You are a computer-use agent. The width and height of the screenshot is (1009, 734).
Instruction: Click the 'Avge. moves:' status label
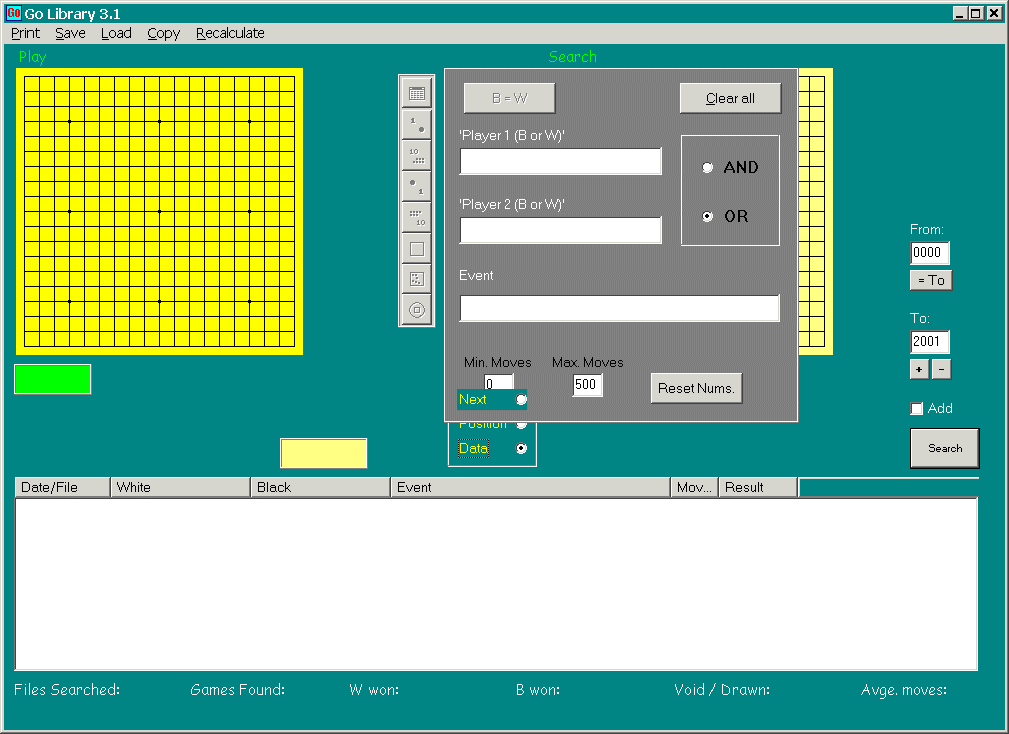tap(903, 690)
